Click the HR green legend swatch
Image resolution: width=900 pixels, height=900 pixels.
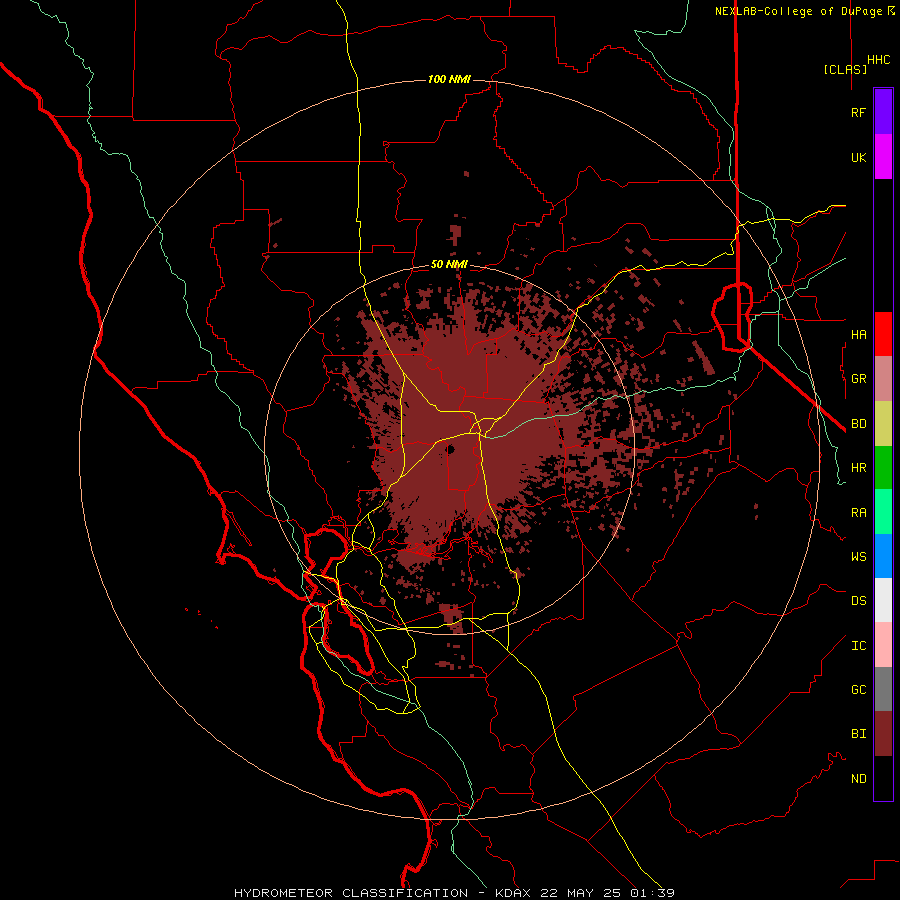coord(883,468)
